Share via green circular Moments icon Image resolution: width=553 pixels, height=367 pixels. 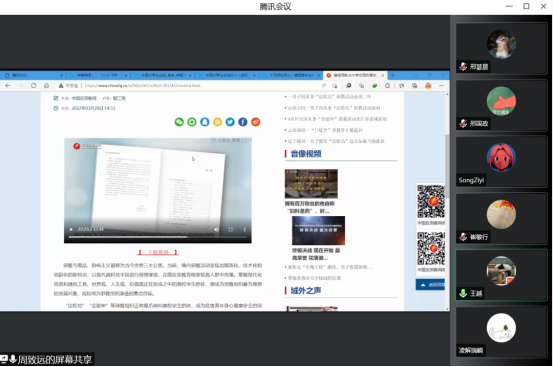tap(192, 122)
